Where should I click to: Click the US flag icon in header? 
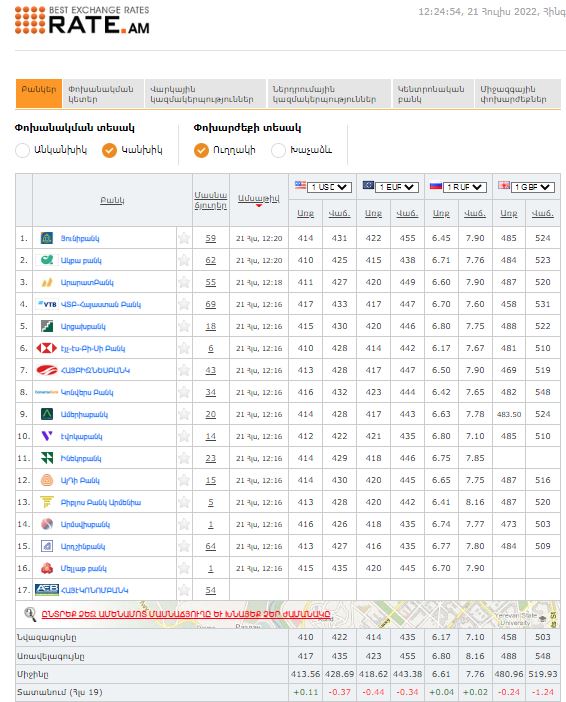[x=300, y=185]
